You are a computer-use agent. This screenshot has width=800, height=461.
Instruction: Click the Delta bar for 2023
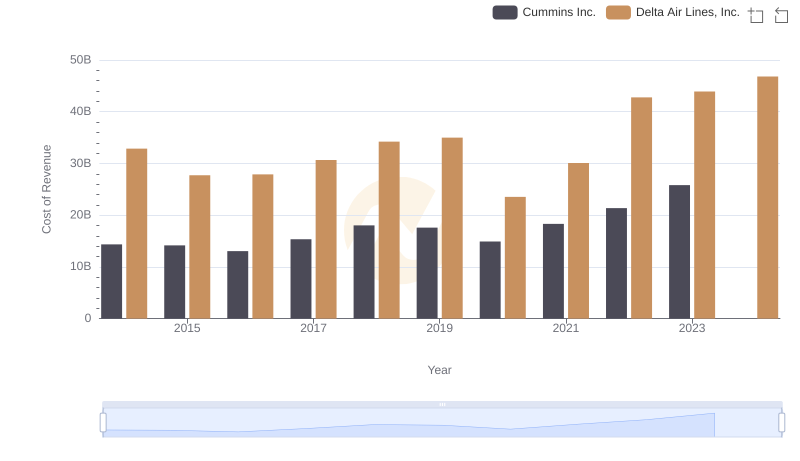(704, 205)
